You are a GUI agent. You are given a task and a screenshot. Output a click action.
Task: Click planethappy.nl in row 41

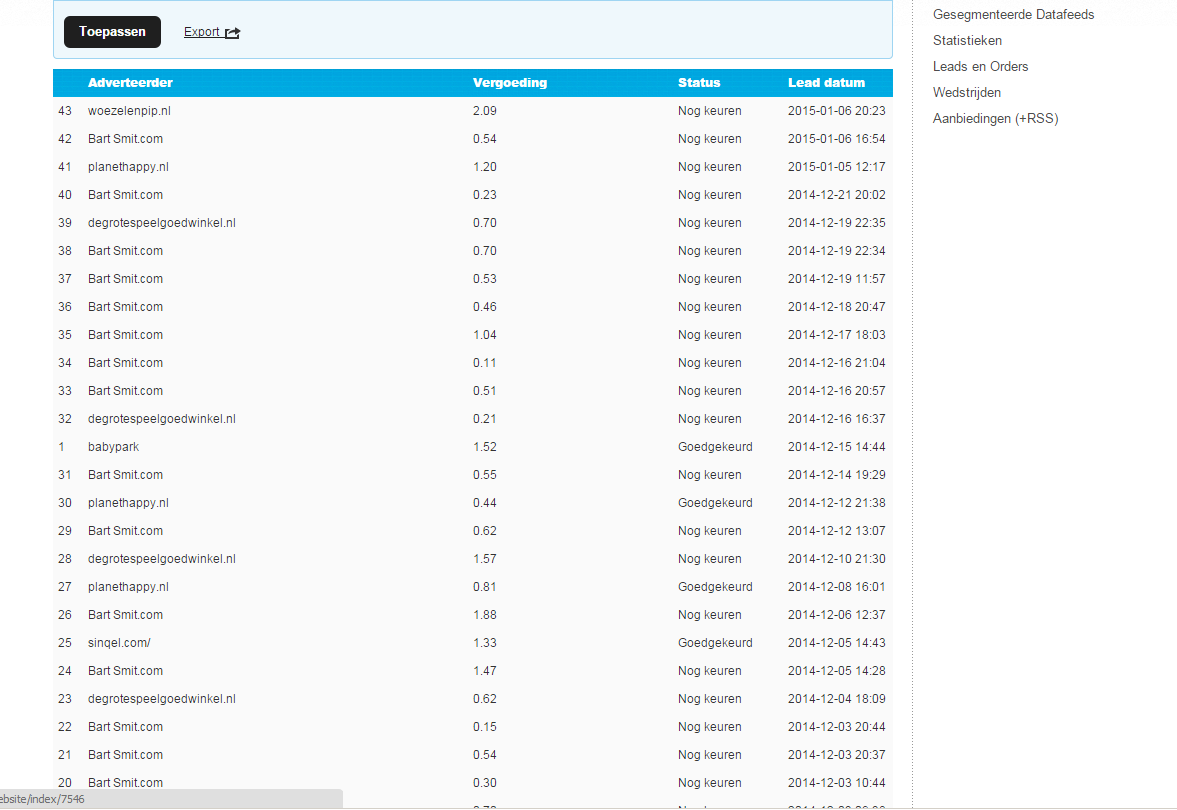click(x=128, y=167)
